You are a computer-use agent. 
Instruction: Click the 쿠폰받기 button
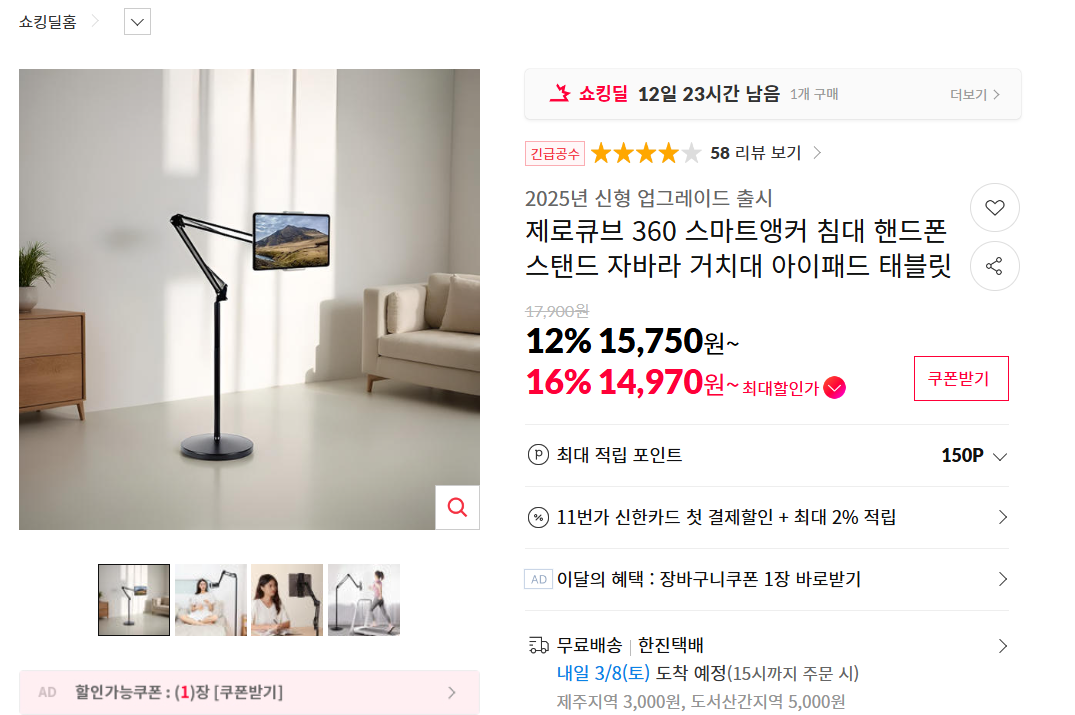pyautogui.click(x=961, y=378)
